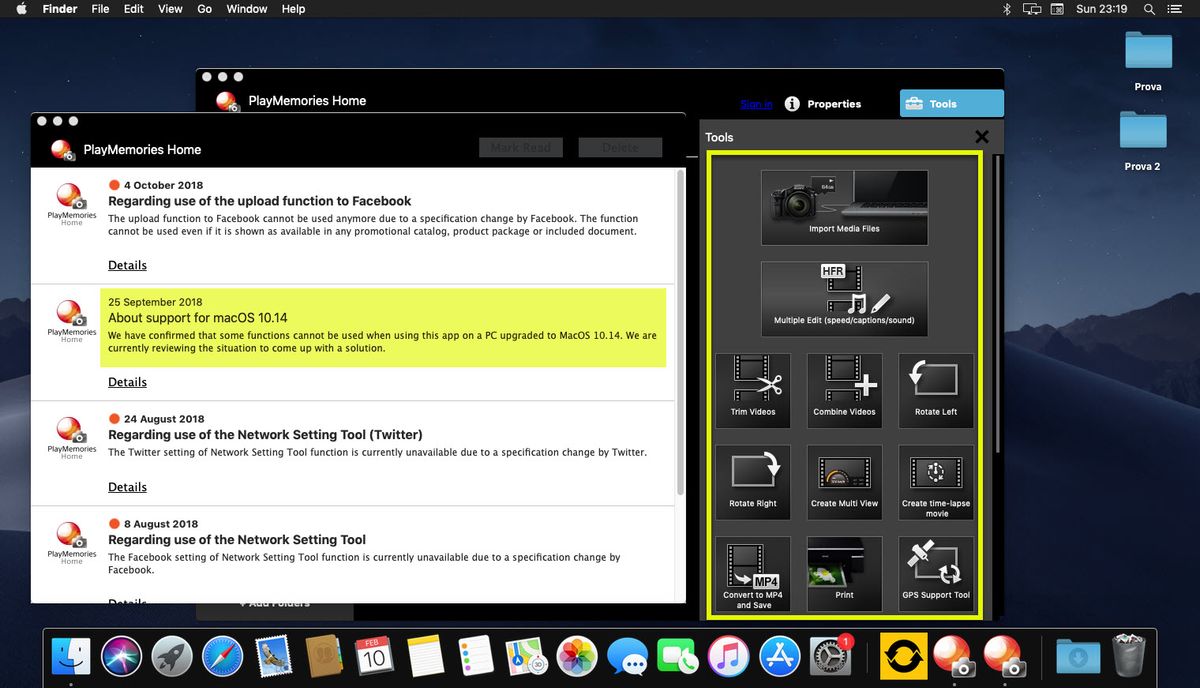Start the Create time-lapse movie tool
This screenshot has height=688, width=1200.
[x=935, y=481]
